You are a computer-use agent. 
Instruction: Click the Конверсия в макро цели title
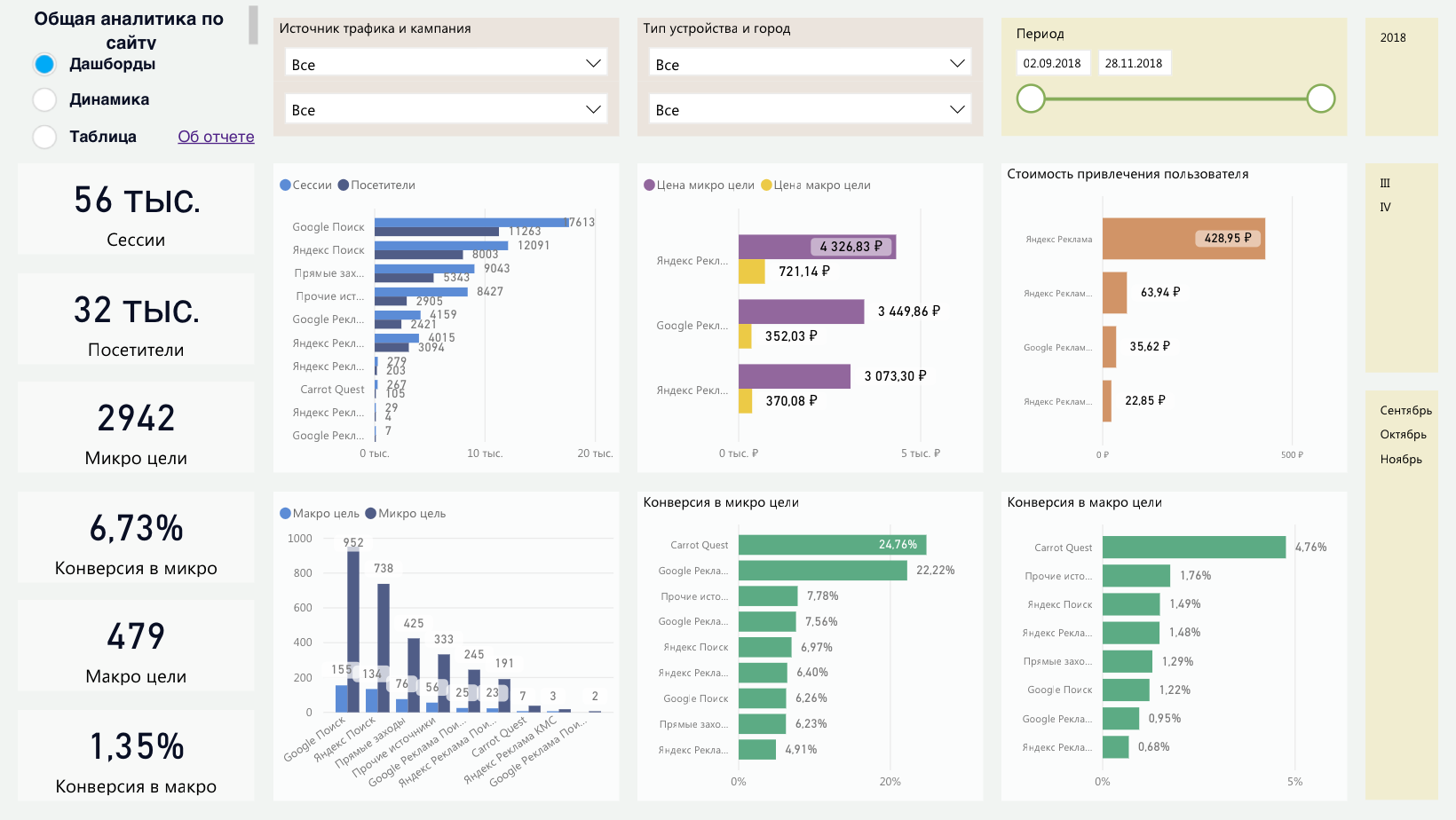[1084, 502]
